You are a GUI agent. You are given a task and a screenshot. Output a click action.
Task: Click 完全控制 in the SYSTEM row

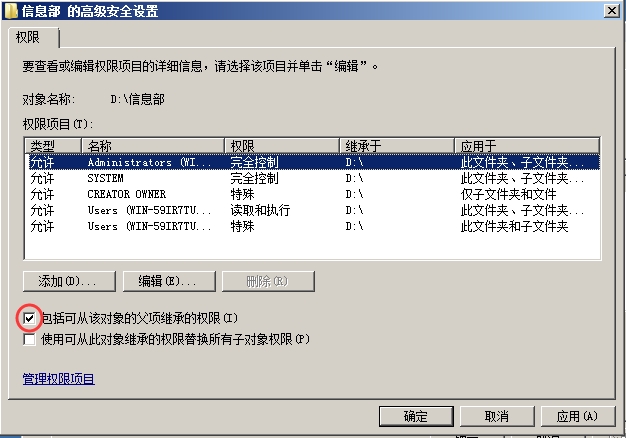coord(254,178)
